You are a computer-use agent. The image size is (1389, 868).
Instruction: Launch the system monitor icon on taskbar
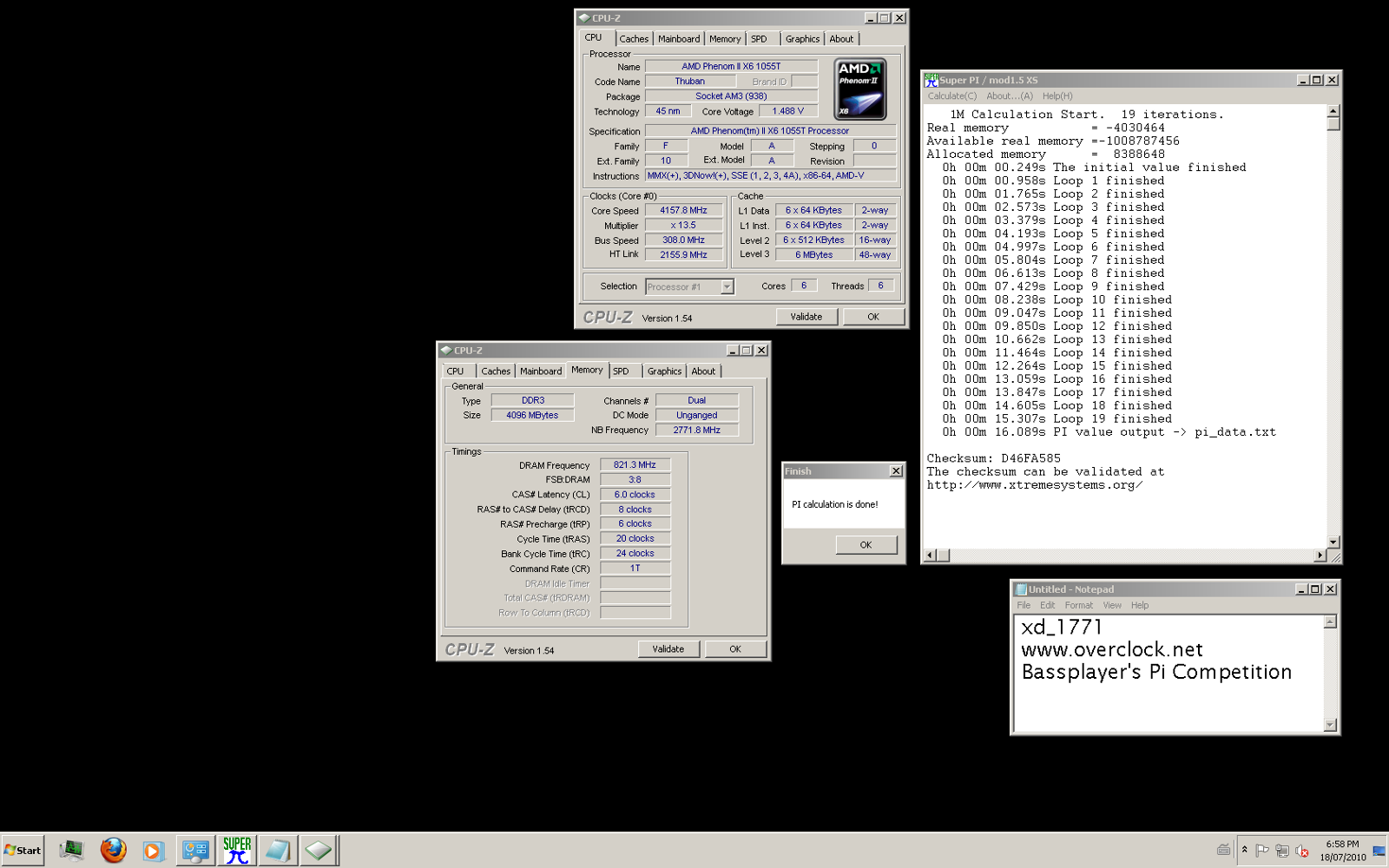click(x=71, y=851)
